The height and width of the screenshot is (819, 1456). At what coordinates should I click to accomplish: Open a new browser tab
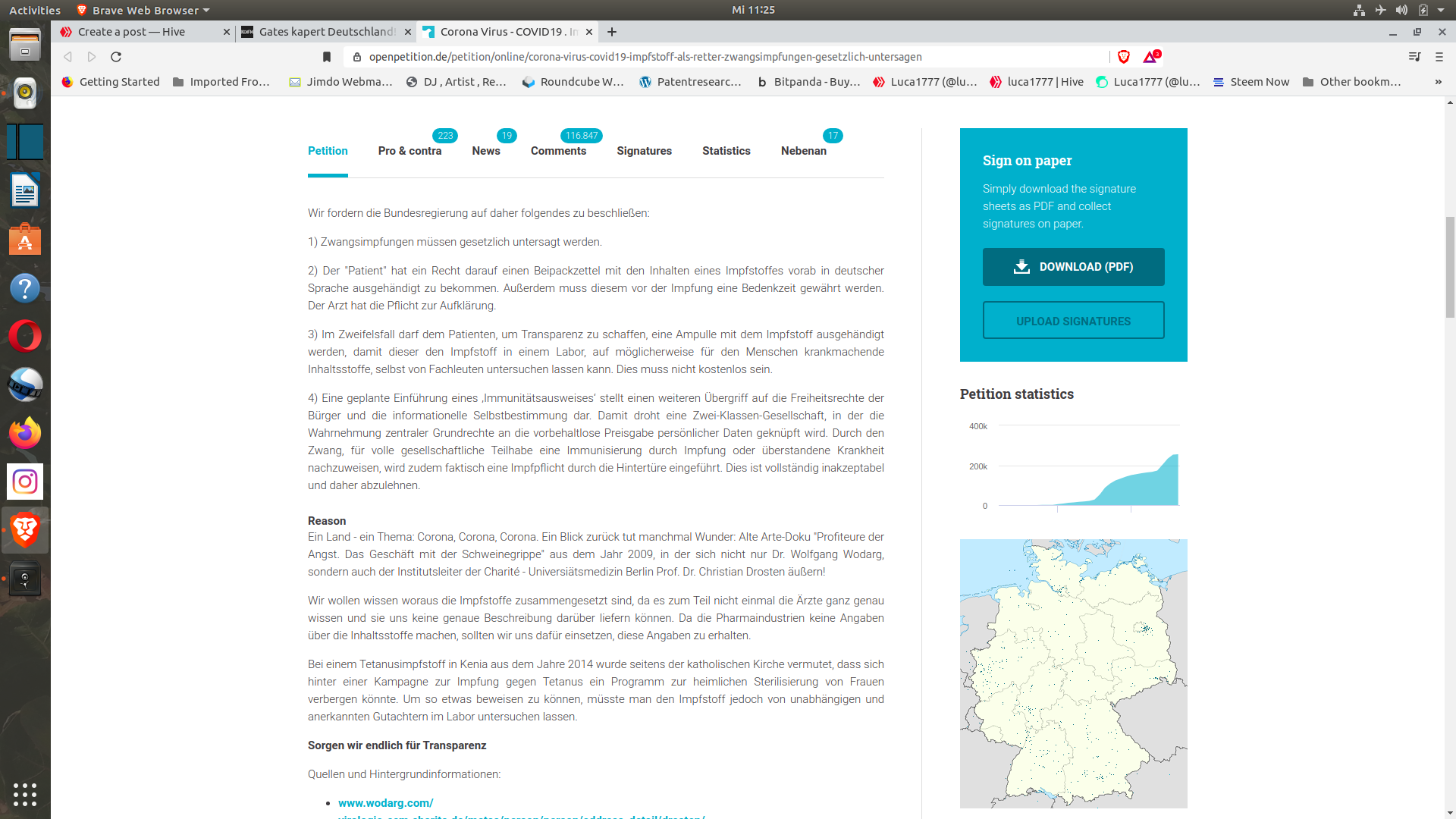[612, 32]
